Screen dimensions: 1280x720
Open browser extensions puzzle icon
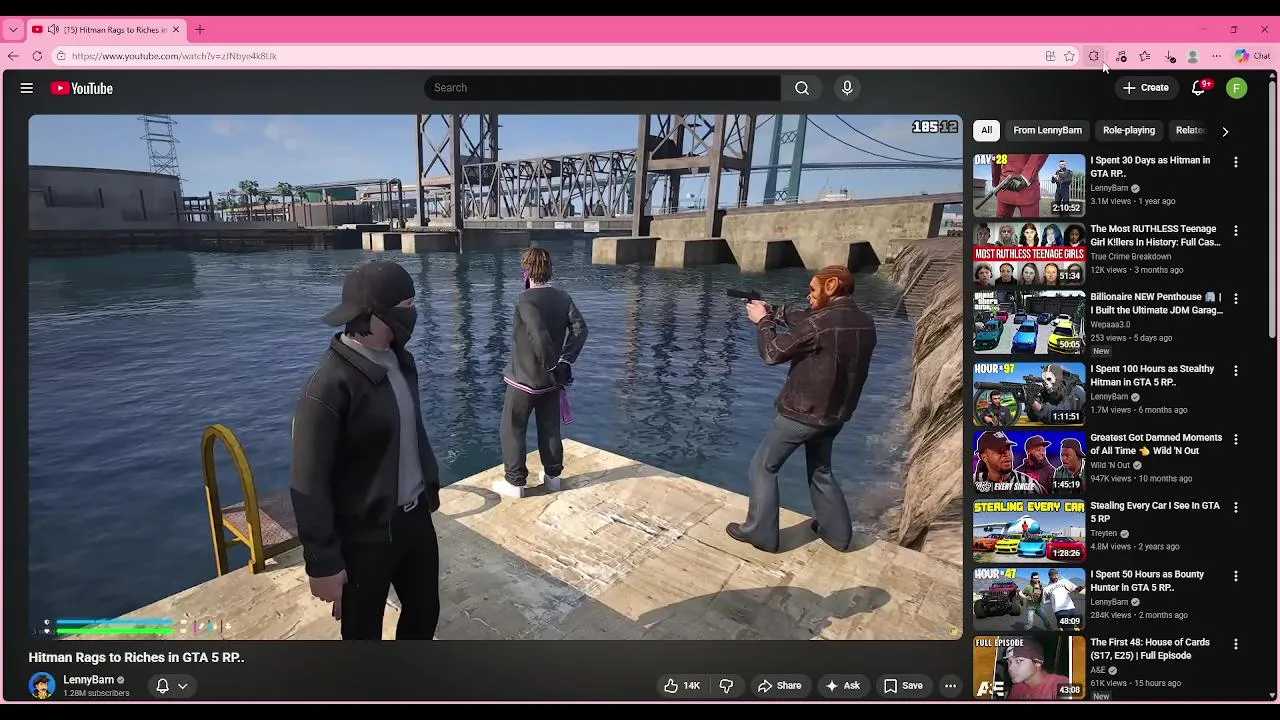point(1094,56)
